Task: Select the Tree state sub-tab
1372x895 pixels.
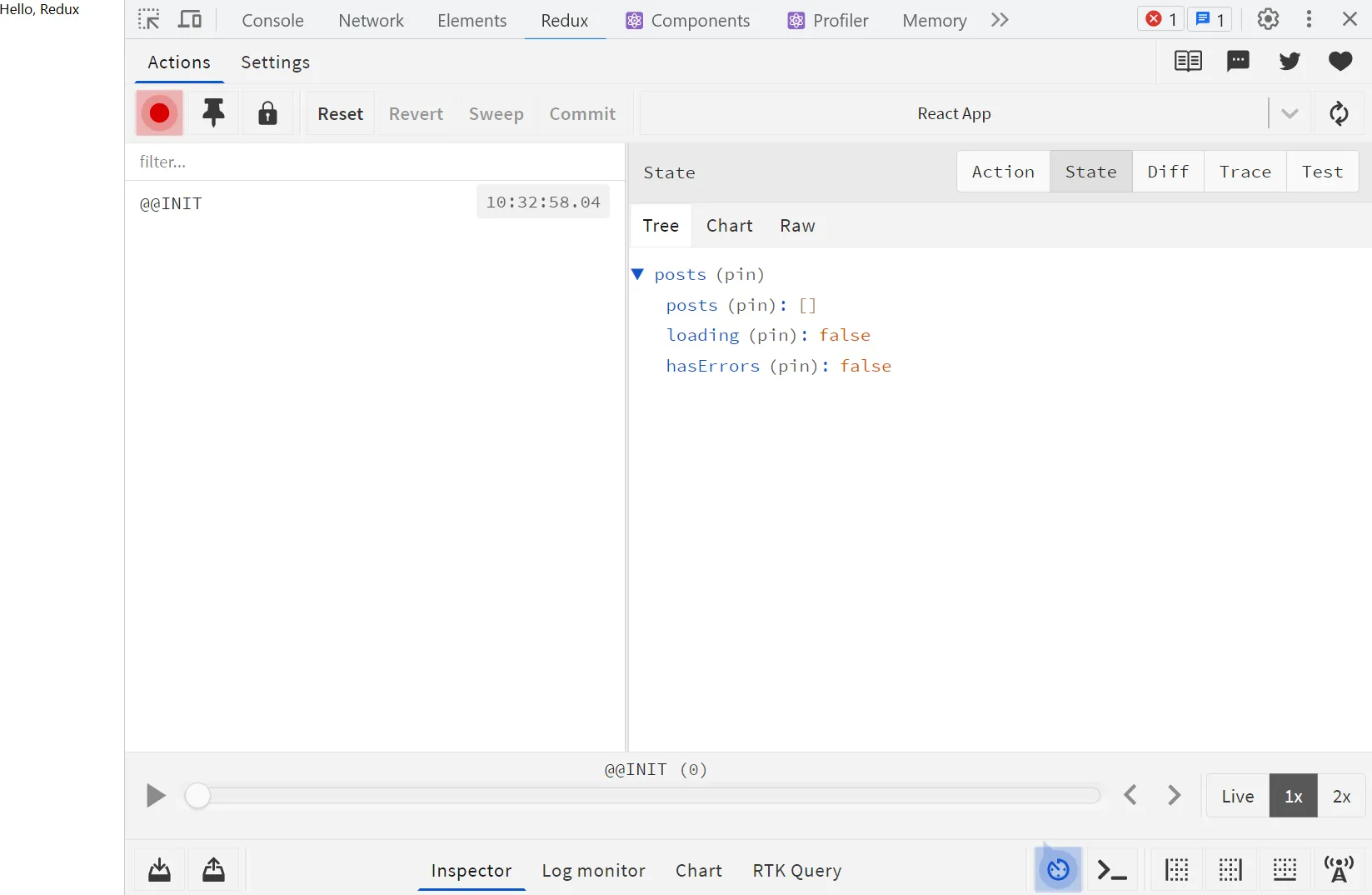Action: click(661, 226)
